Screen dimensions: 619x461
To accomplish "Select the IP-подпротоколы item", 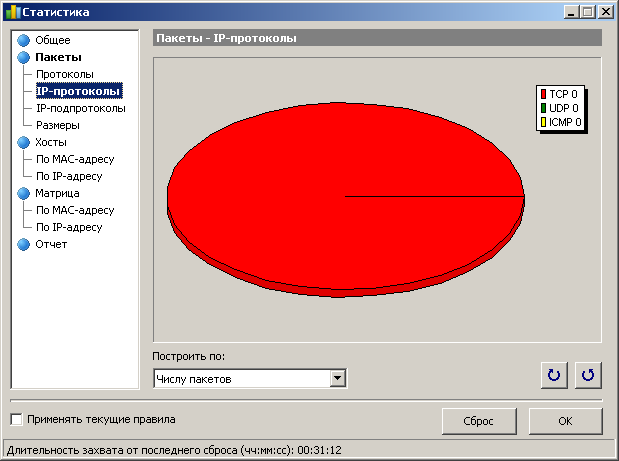I will [x=81, y=108].
